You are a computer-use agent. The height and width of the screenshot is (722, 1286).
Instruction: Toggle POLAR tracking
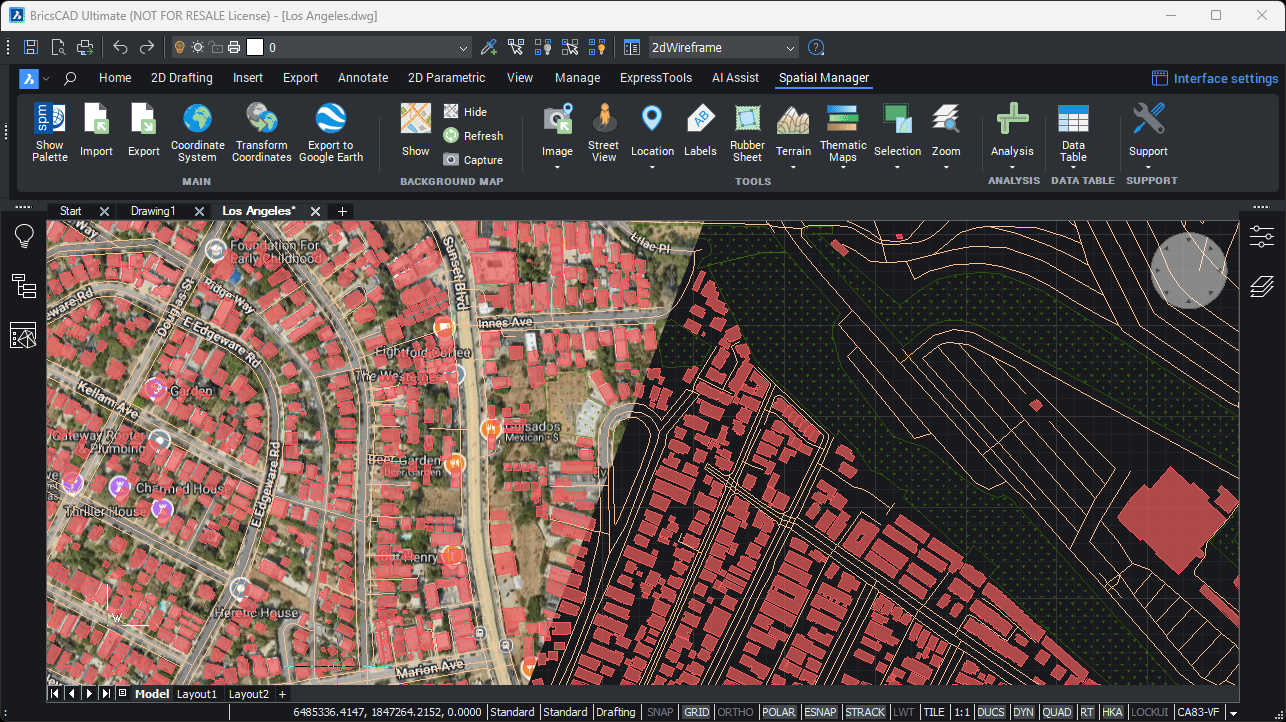(x=779, y=712)
